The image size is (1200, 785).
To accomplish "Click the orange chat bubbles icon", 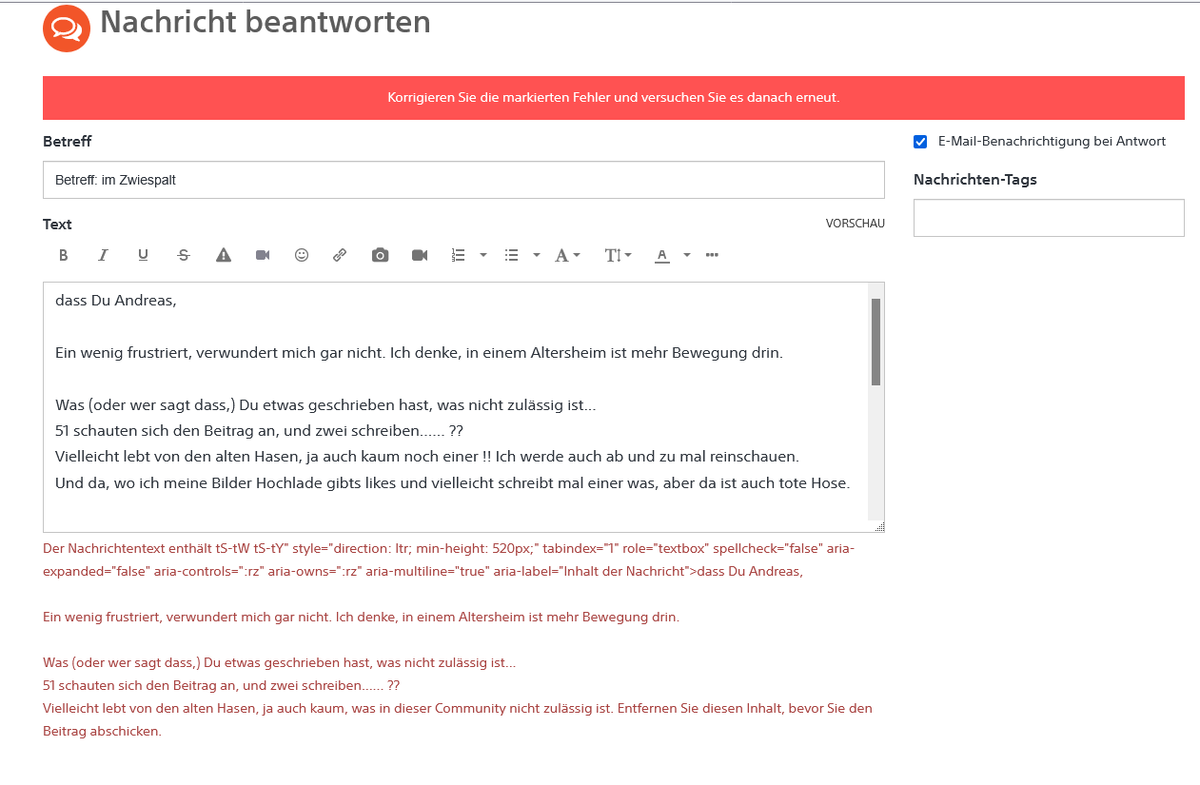I will tap(67, 27).
